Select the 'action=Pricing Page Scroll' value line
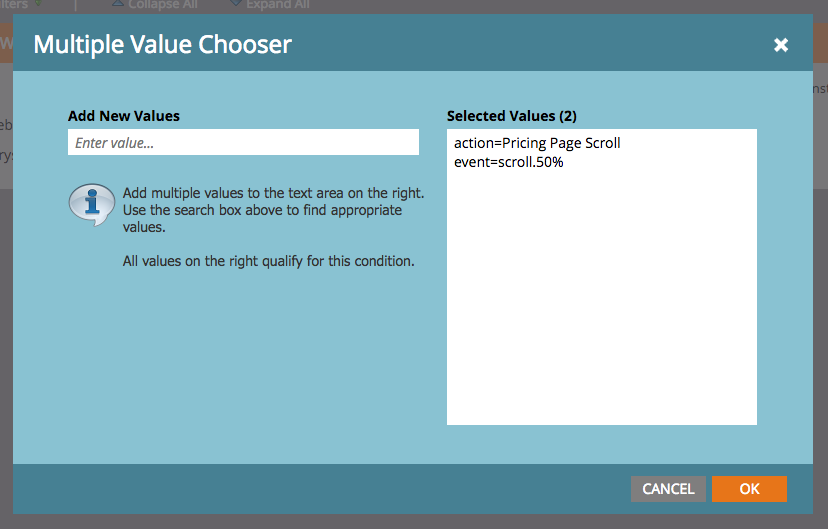 pyautogui.click(x=537, y=143)
